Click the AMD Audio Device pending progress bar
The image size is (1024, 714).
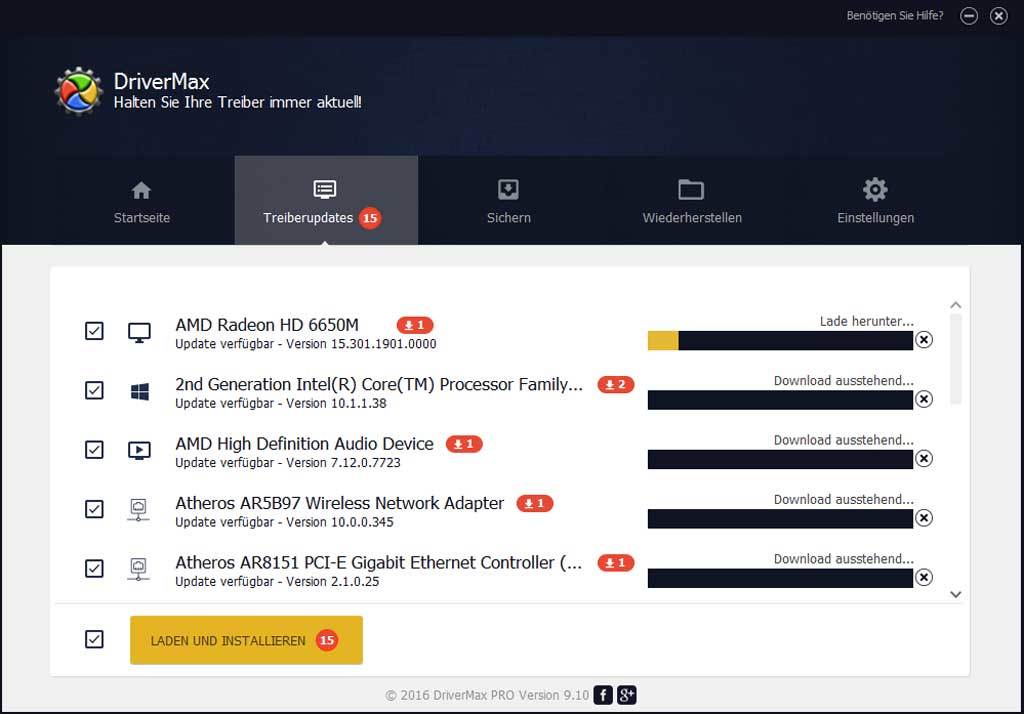[x=780, y=459]
